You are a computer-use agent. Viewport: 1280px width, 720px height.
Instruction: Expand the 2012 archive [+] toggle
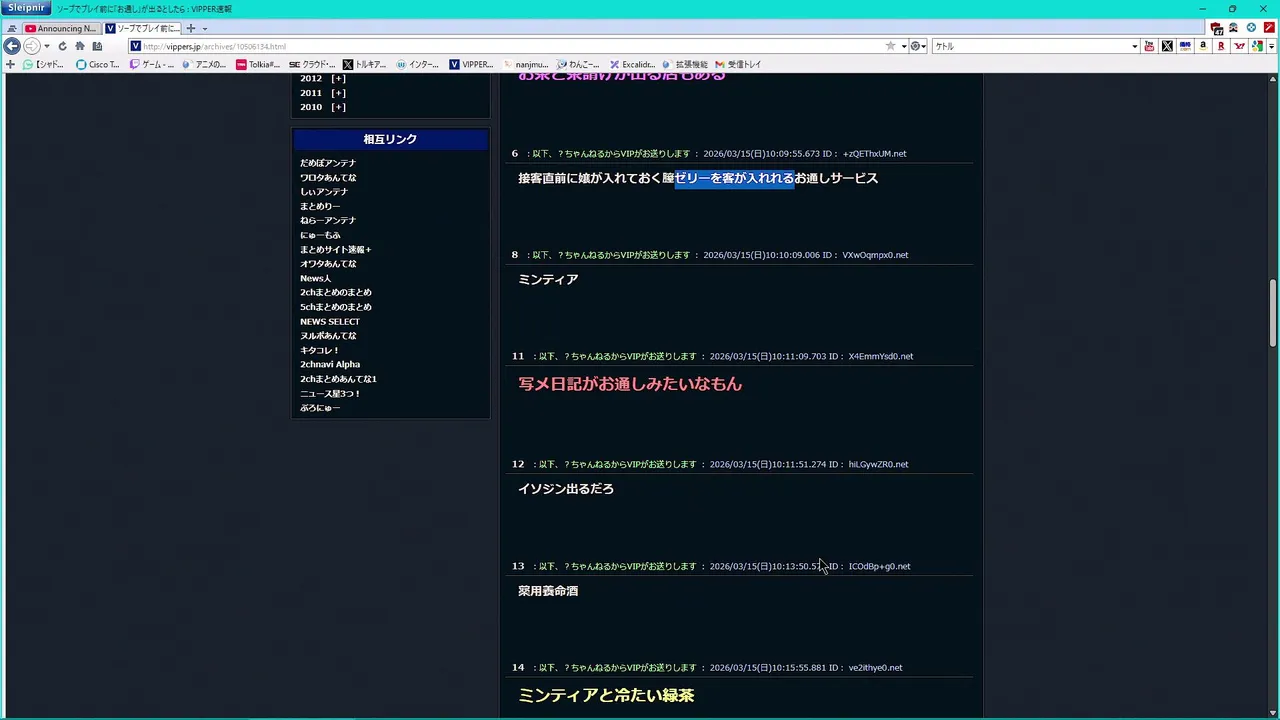pos(338,78)
